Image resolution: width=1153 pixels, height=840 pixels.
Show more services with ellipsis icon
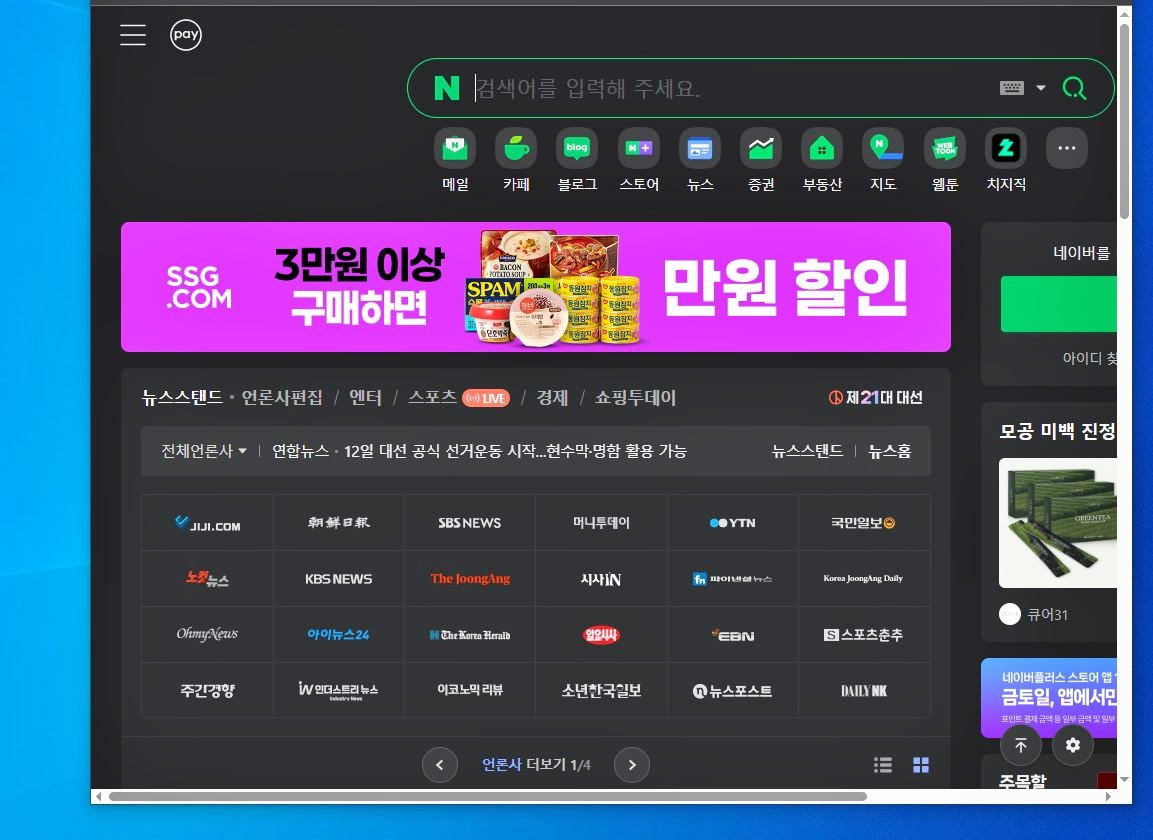(x=1067, y=148)
